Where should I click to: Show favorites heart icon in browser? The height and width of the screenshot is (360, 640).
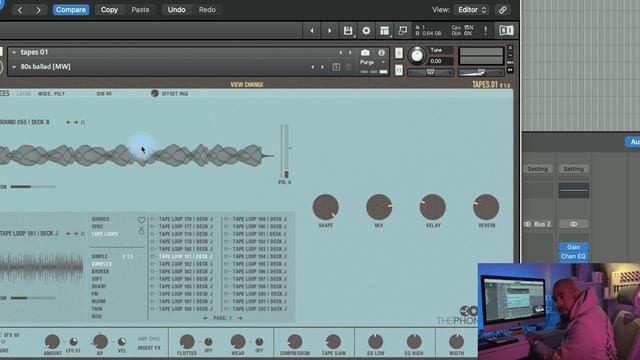click(141, 220)
